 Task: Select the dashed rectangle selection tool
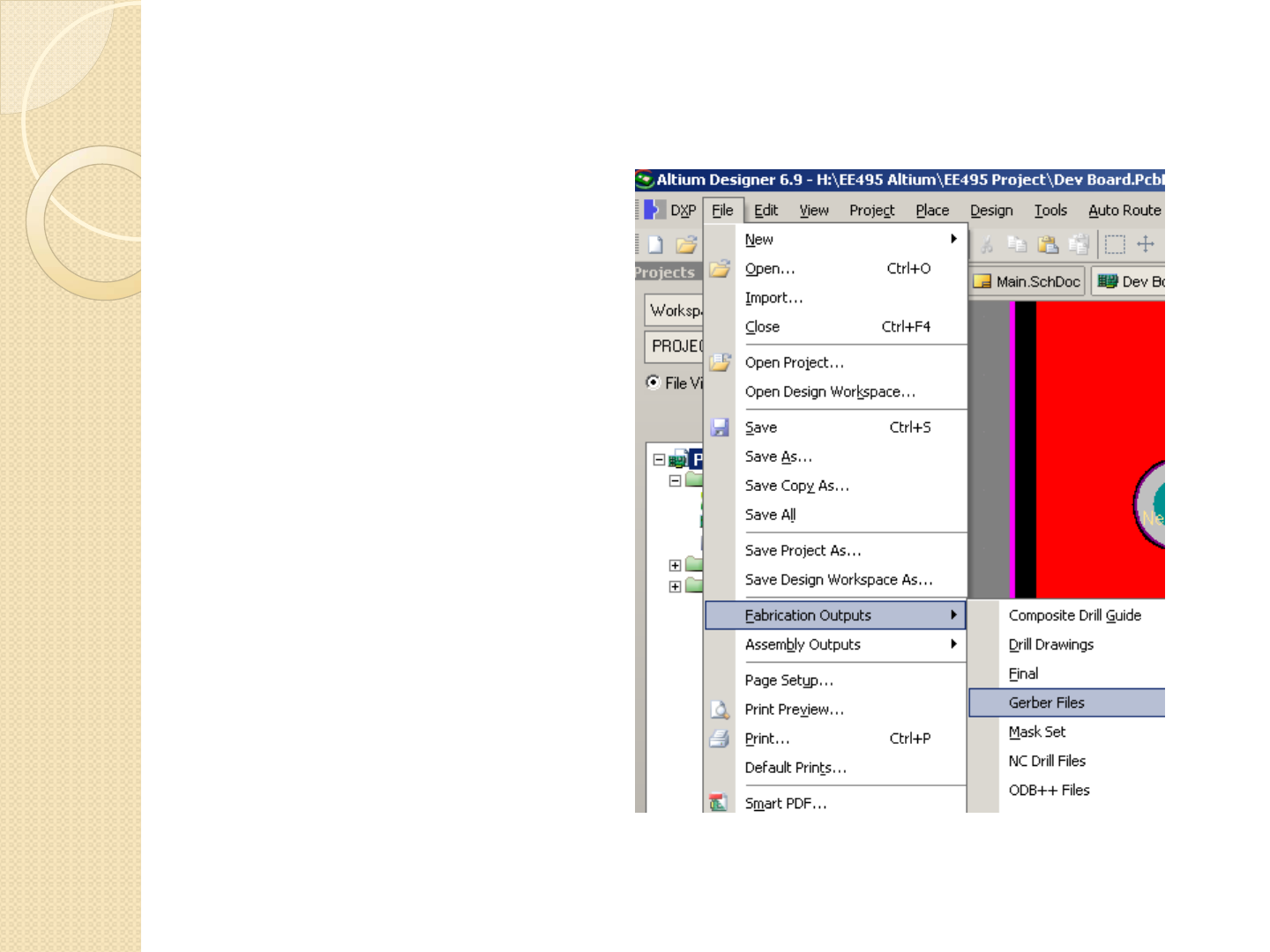(x=1115, y=244)
